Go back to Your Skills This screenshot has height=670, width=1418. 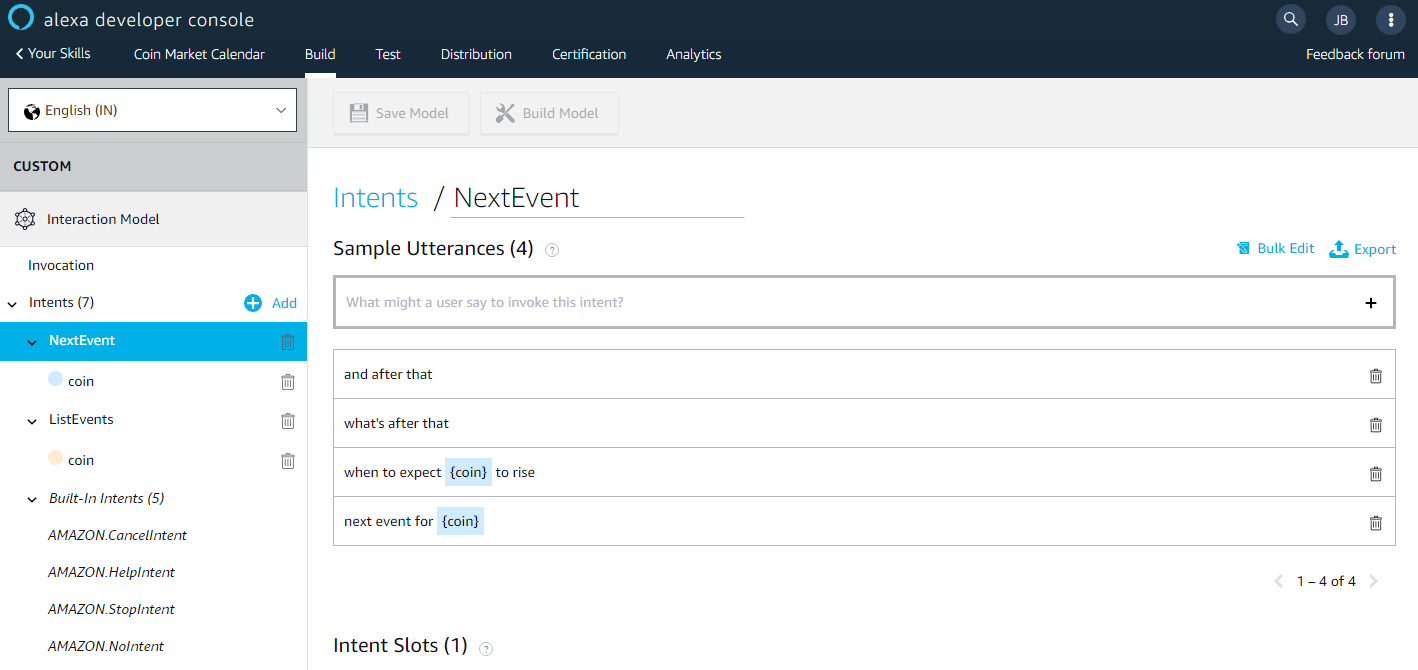pyautogui.click(x=53, y=53)
